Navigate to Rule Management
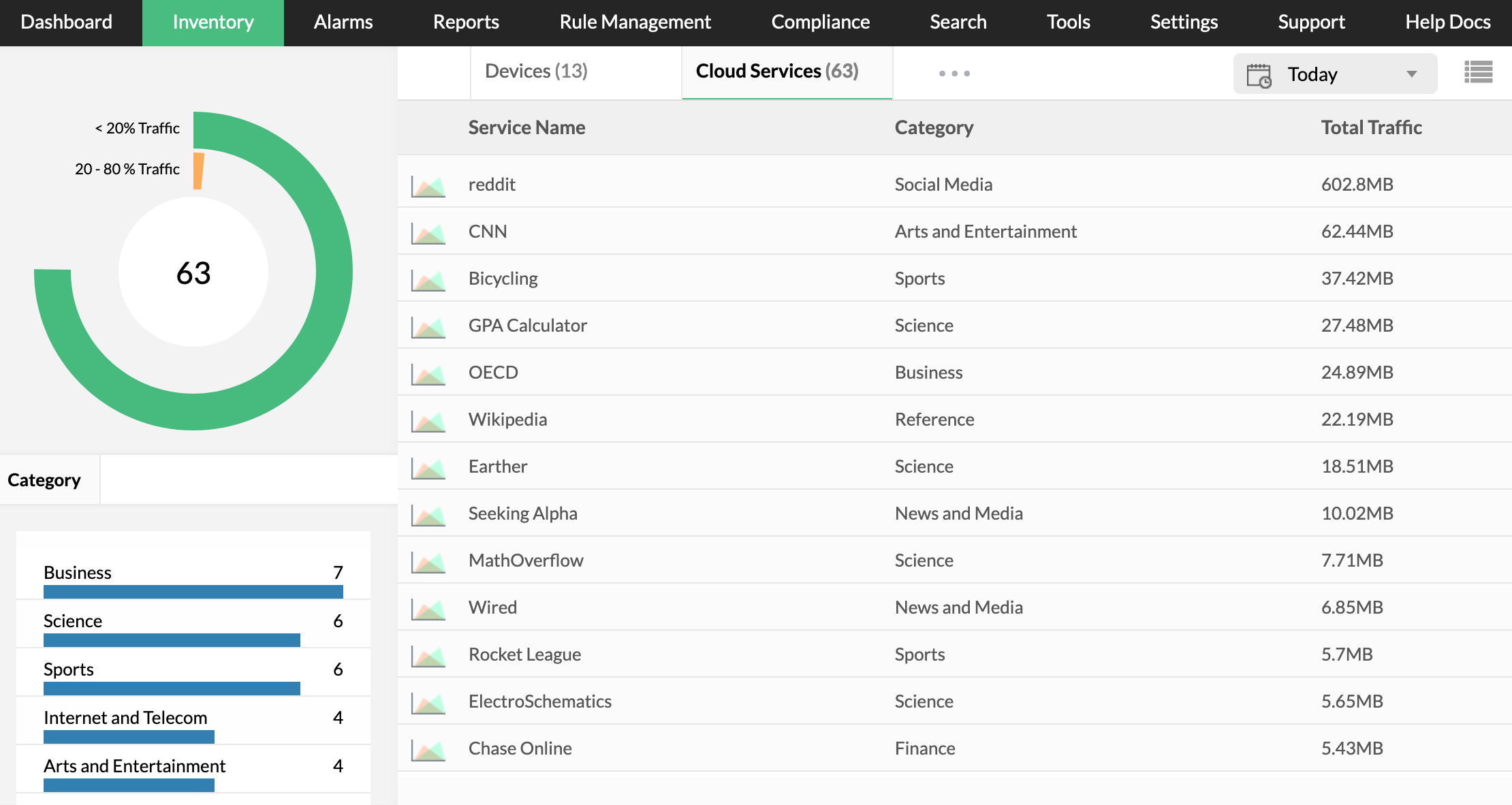Image resolution: width=1512 pixels, height=805 pixels. click(x=634, y=21)
